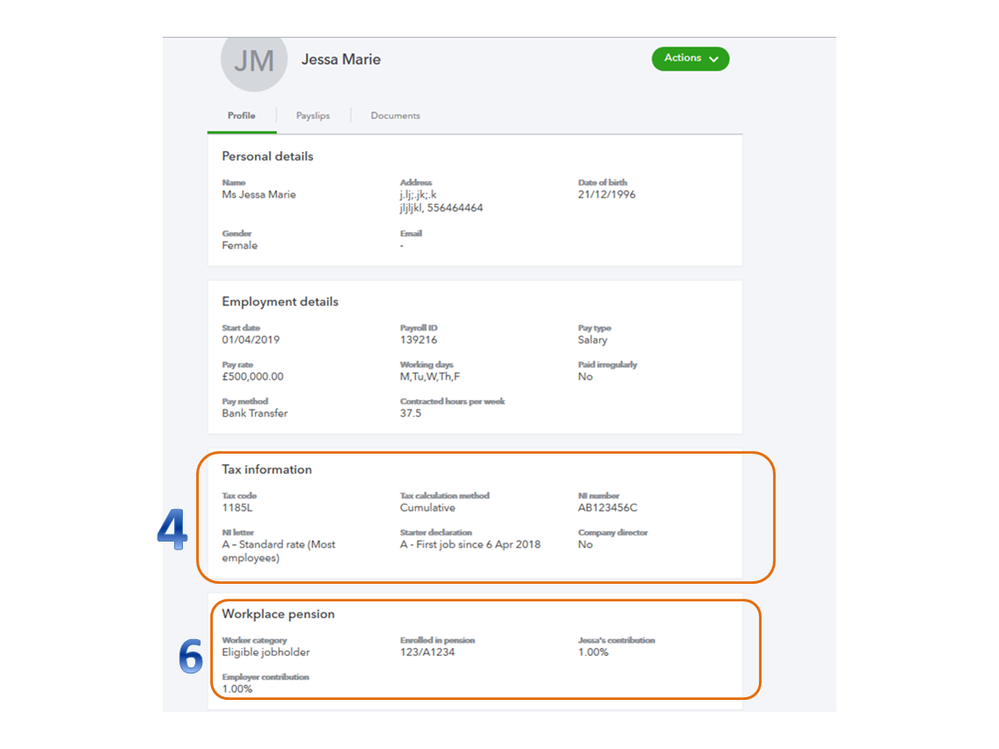Click the Actions chevron arrow
This screenshot has height=749, width=999.
click(x=714, y=59)
